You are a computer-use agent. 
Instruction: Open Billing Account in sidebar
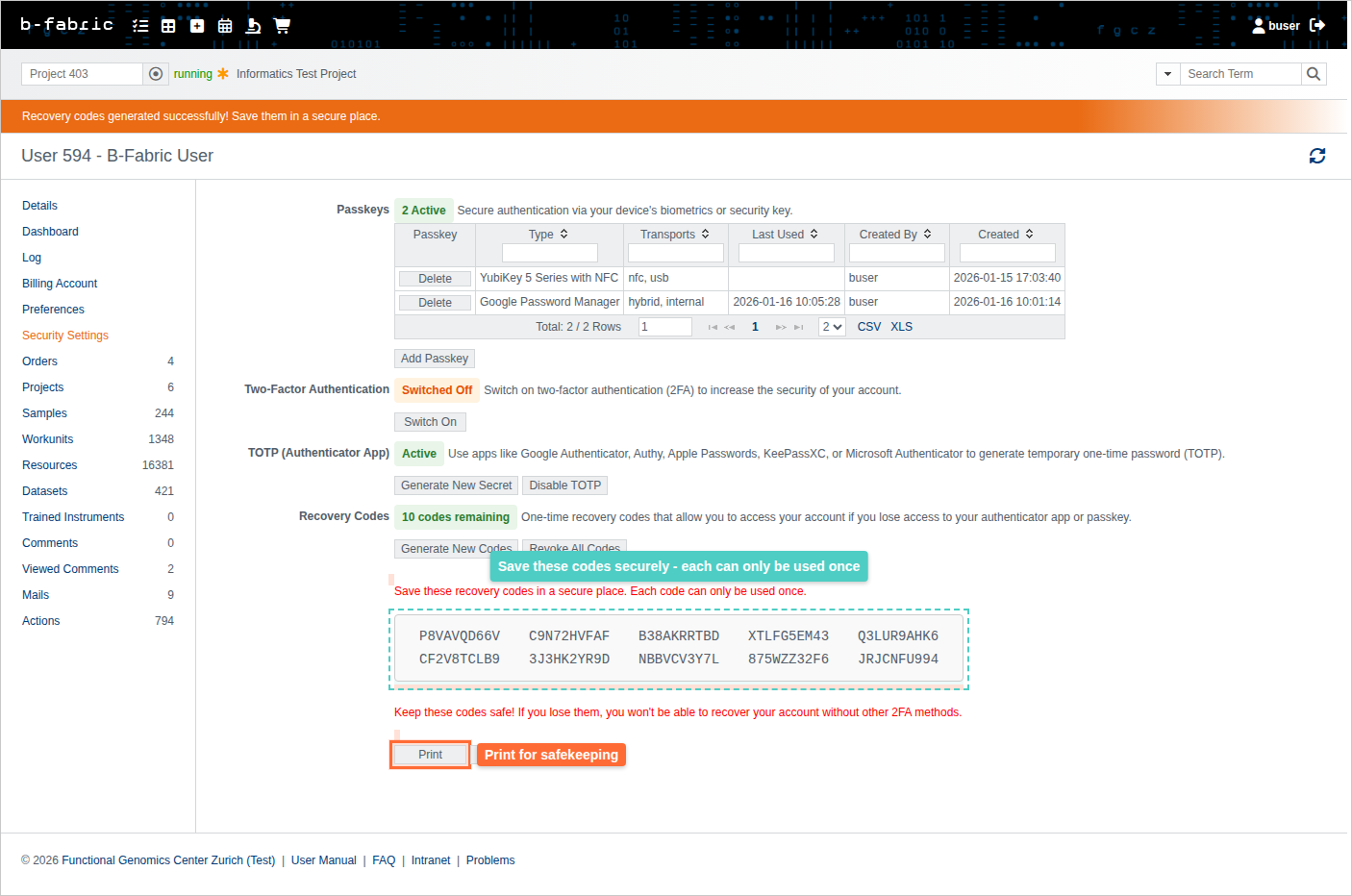(60, 284)
